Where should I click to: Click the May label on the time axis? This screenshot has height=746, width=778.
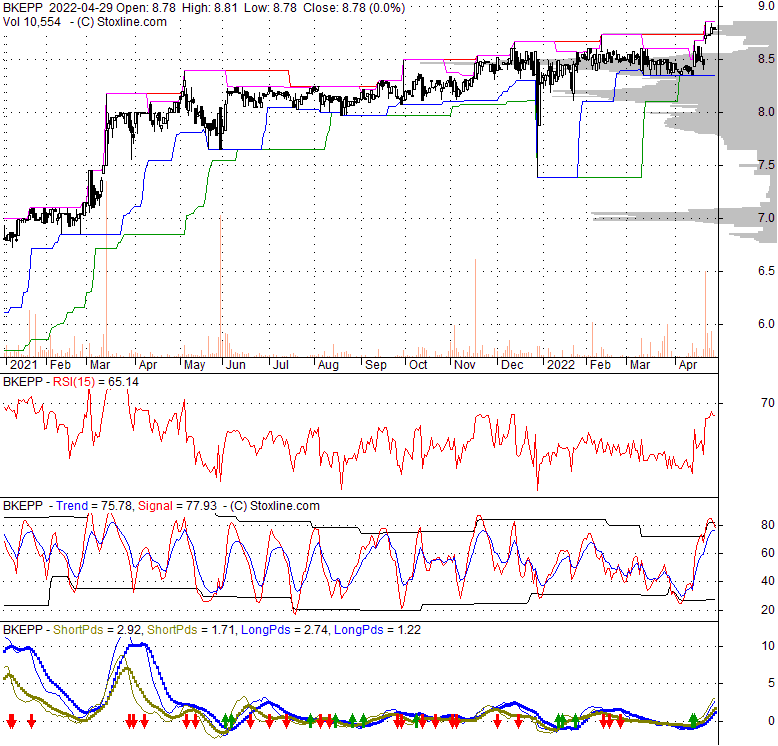coord(194,365)
